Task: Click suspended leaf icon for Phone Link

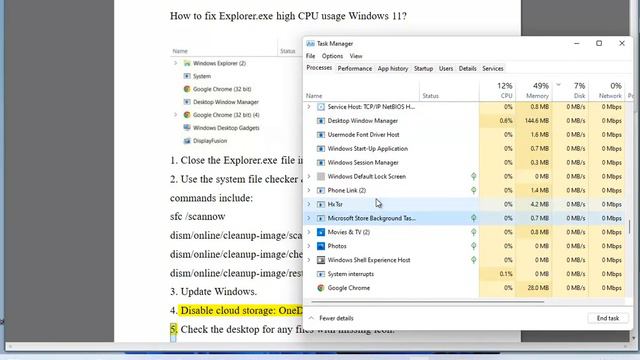Action: click(x=473, y=190)
